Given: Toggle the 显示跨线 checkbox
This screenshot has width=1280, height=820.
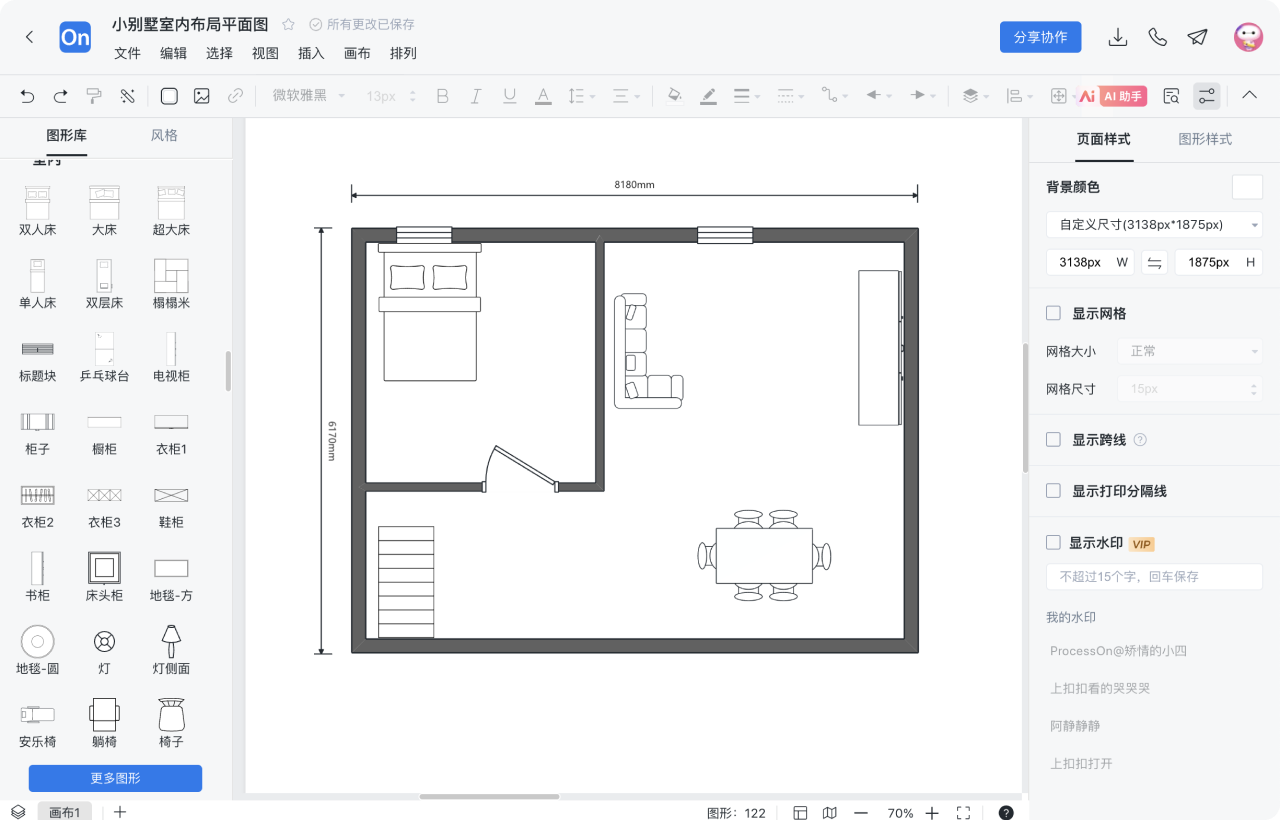Looking at the screenshot, I should 1053,439.
